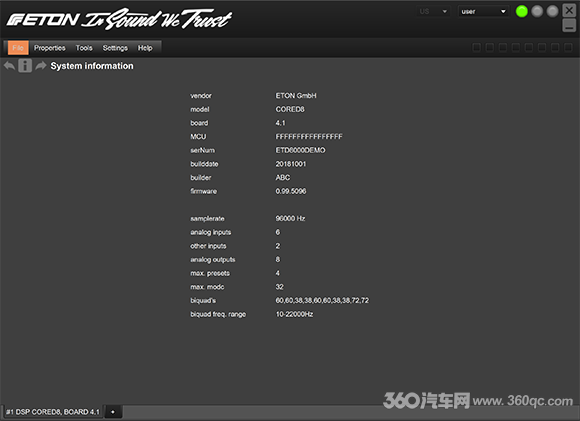Add a new device tab with plus button
This screenshot has width=580, height=421.
click(113, 412)
